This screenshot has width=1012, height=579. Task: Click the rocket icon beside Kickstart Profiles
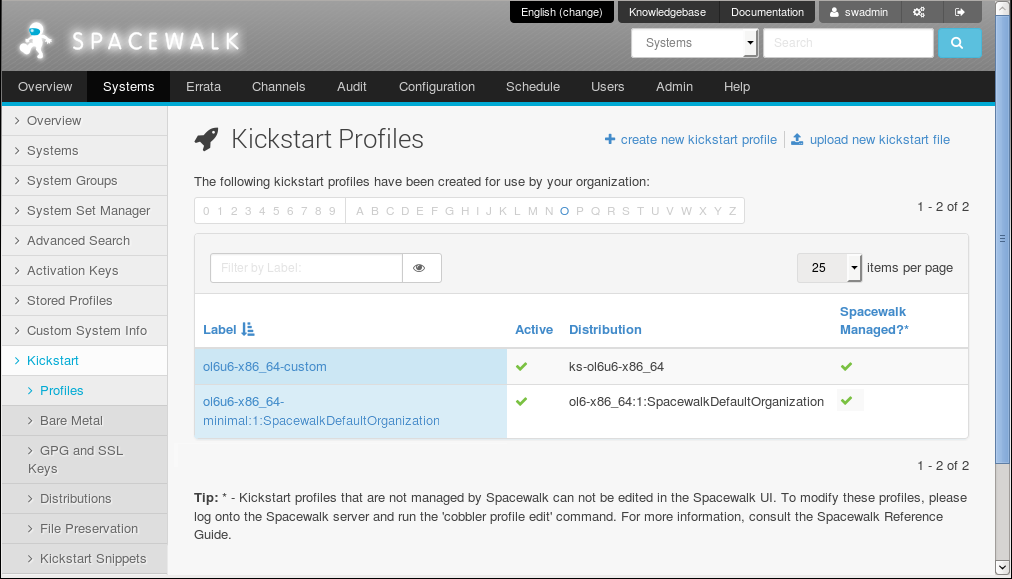coord(207,139)
